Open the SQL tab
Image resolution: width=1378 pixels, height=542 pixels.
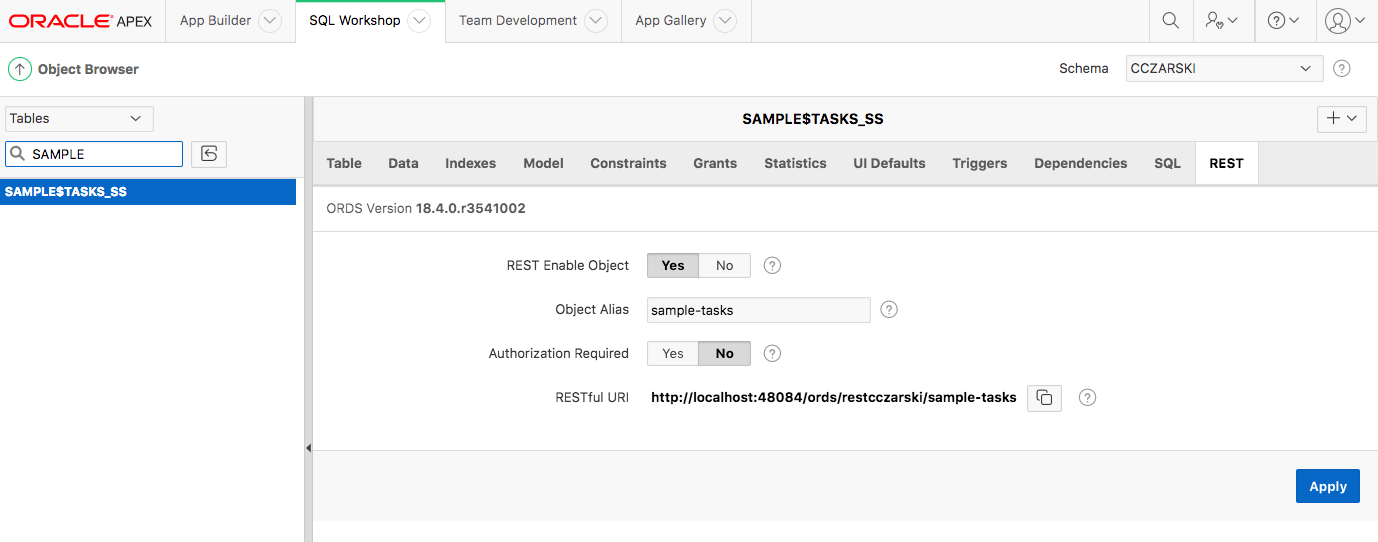click(1167, 163)
